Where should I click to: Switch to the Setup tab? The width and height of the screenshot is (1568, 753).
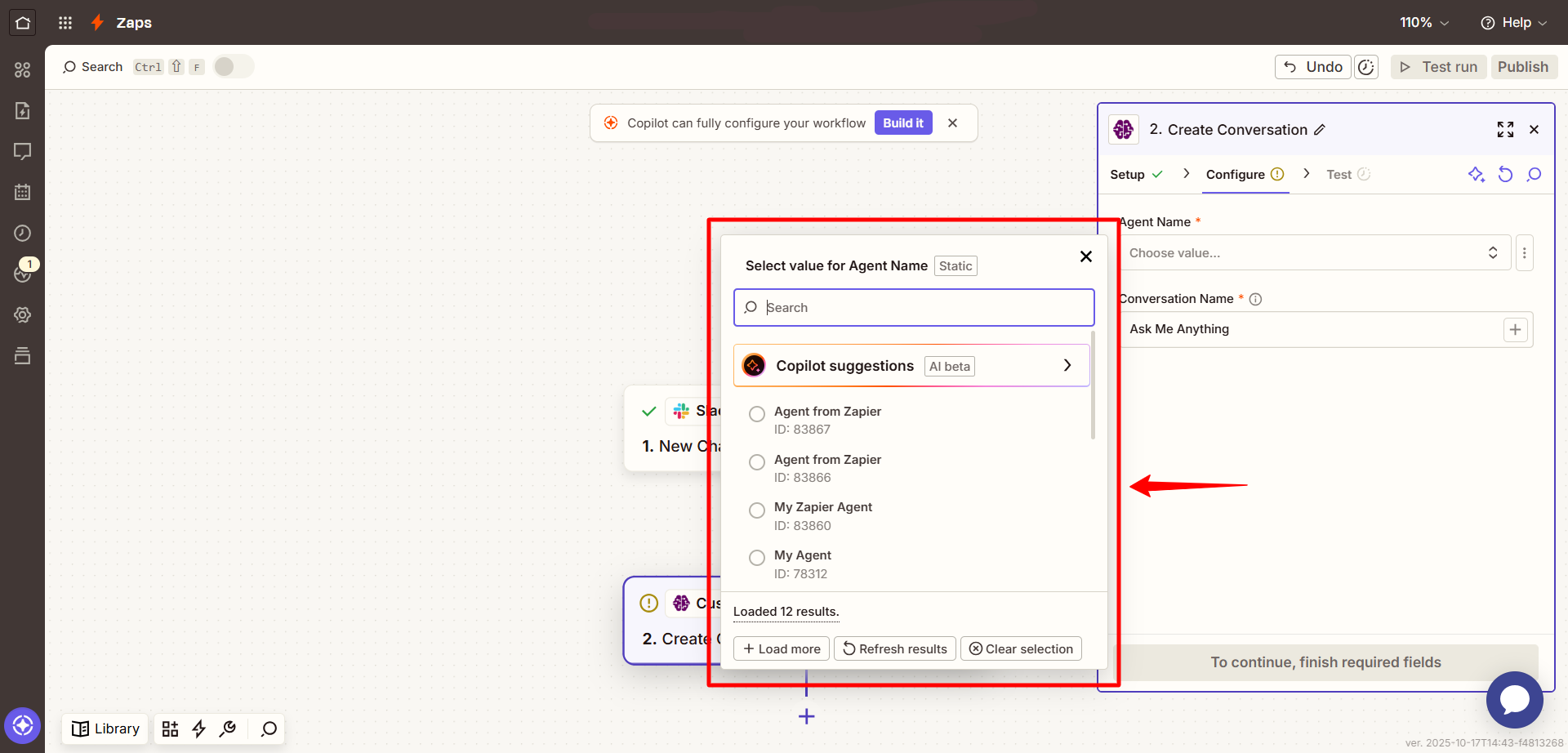(x=1136, y=175)
